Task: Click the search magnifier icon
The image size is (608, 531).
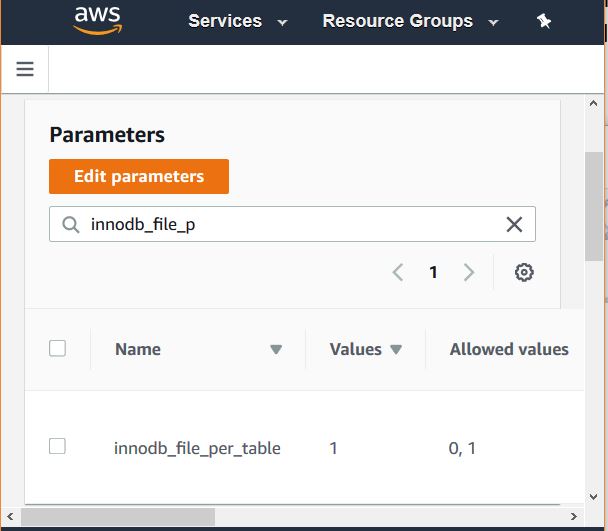Action: pos(70,225)
